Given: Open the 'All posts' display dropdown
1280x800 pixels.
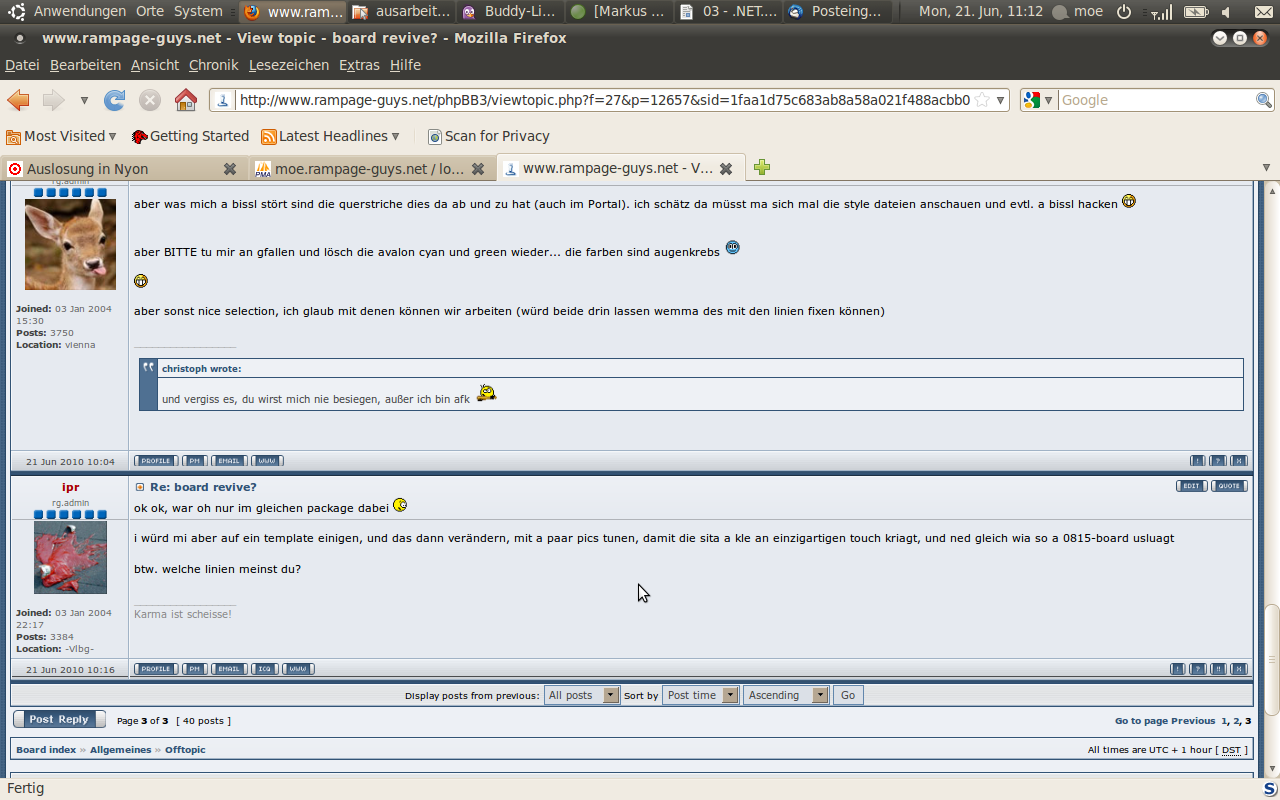Looking at the screenshot, I should pyautogui.click(x=582, y=695).
